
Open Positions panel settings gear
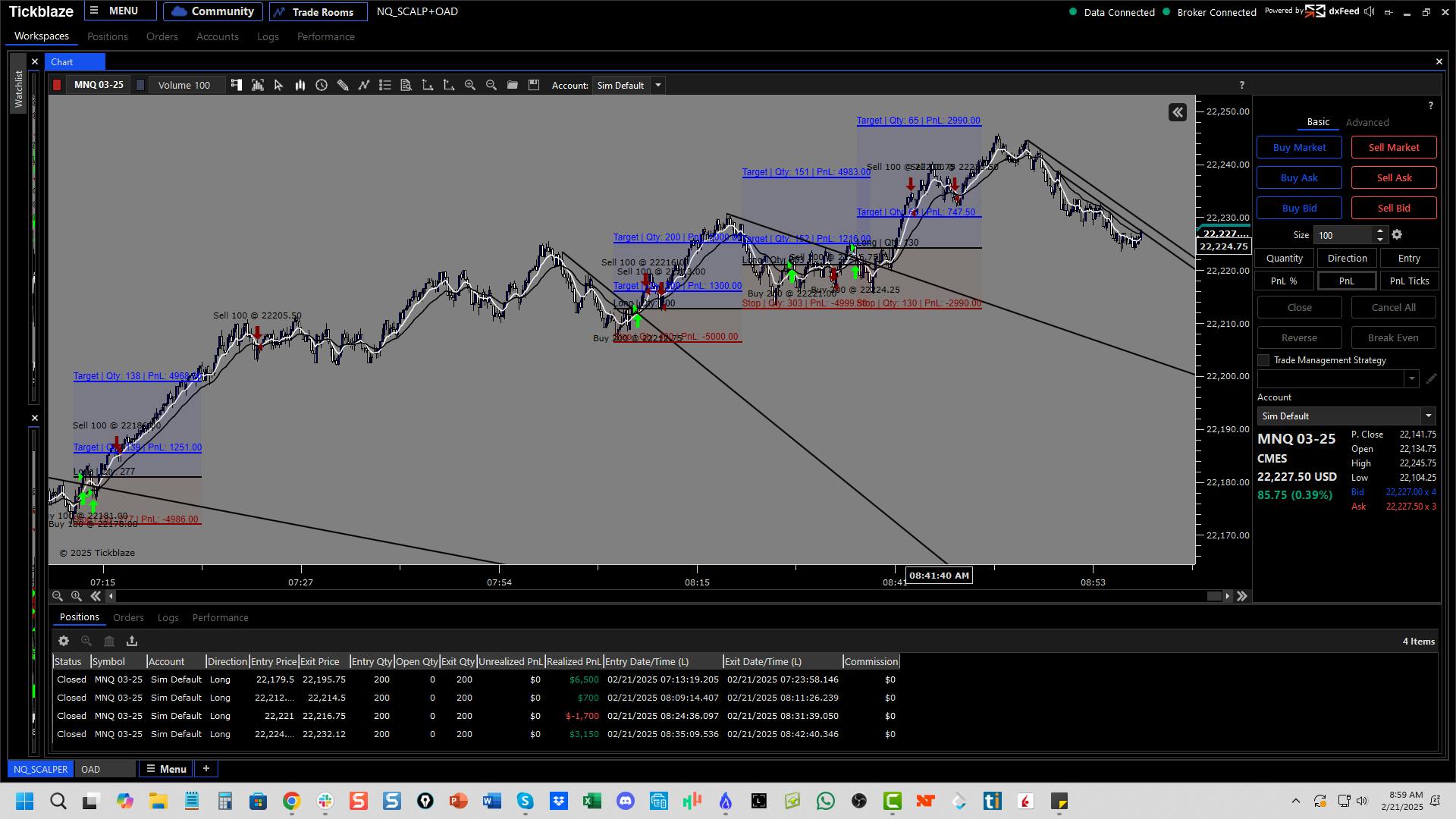point(64,641)
